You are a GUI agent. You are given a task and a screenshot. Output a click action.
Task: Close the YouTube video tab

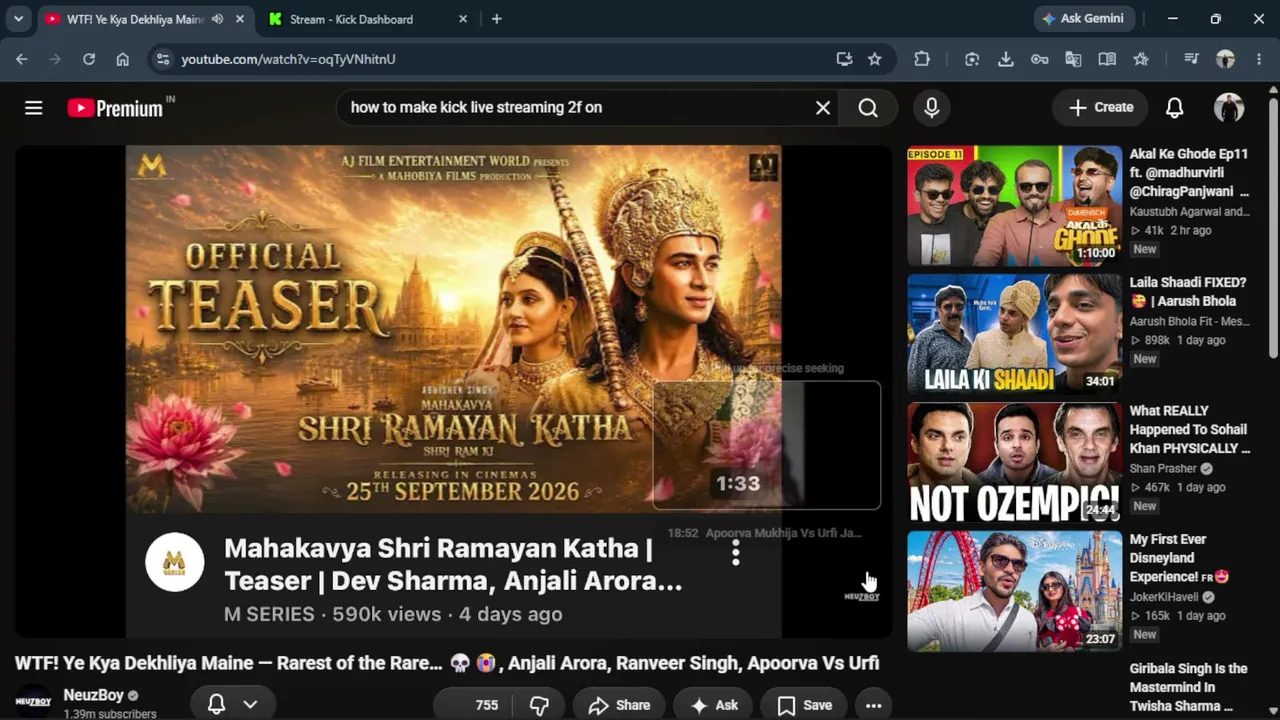(240, 19)
